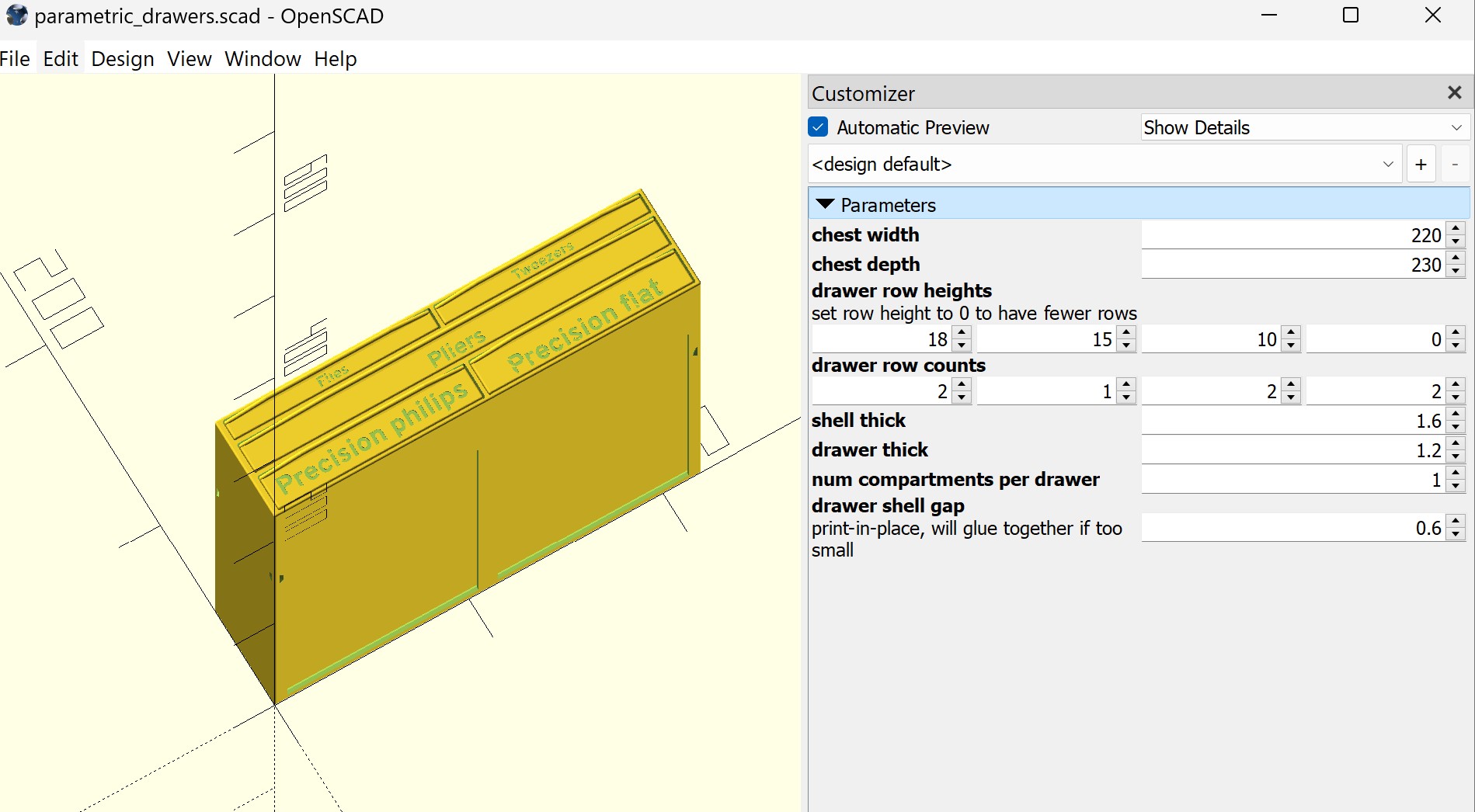Image resolution: width=1475 pixels, height=812 pixels.
Task: Decrease drawer thick with down arrow
Action: pyautogui.click(x=1456, y=457)
